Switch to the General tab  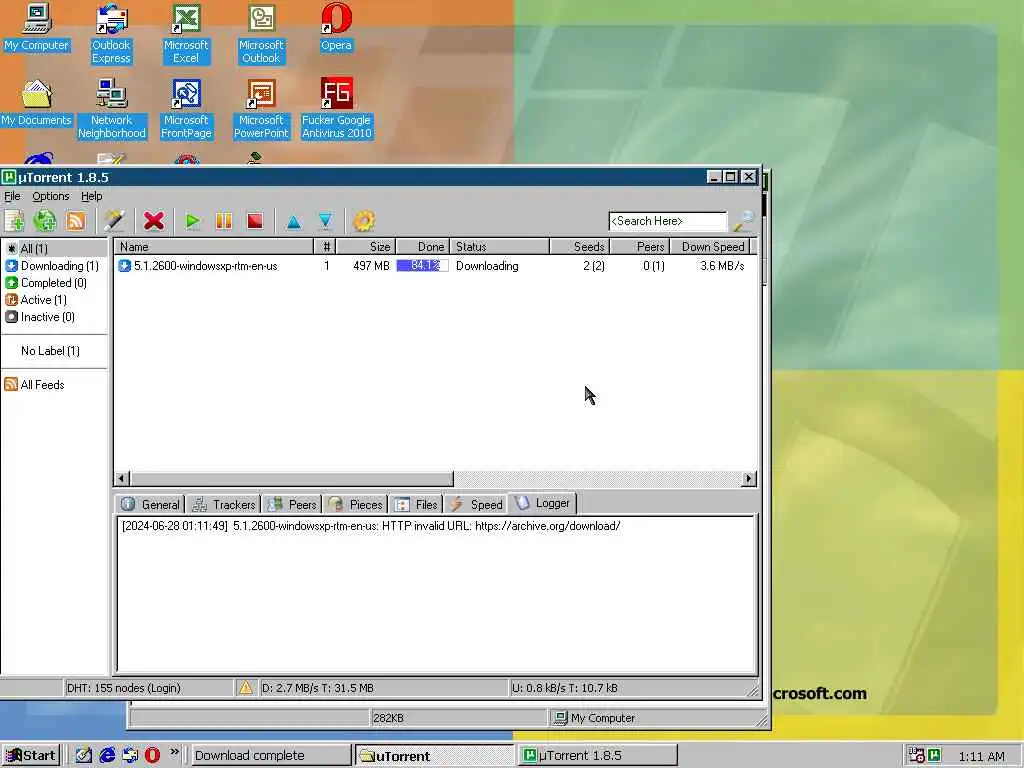[150, 504]
